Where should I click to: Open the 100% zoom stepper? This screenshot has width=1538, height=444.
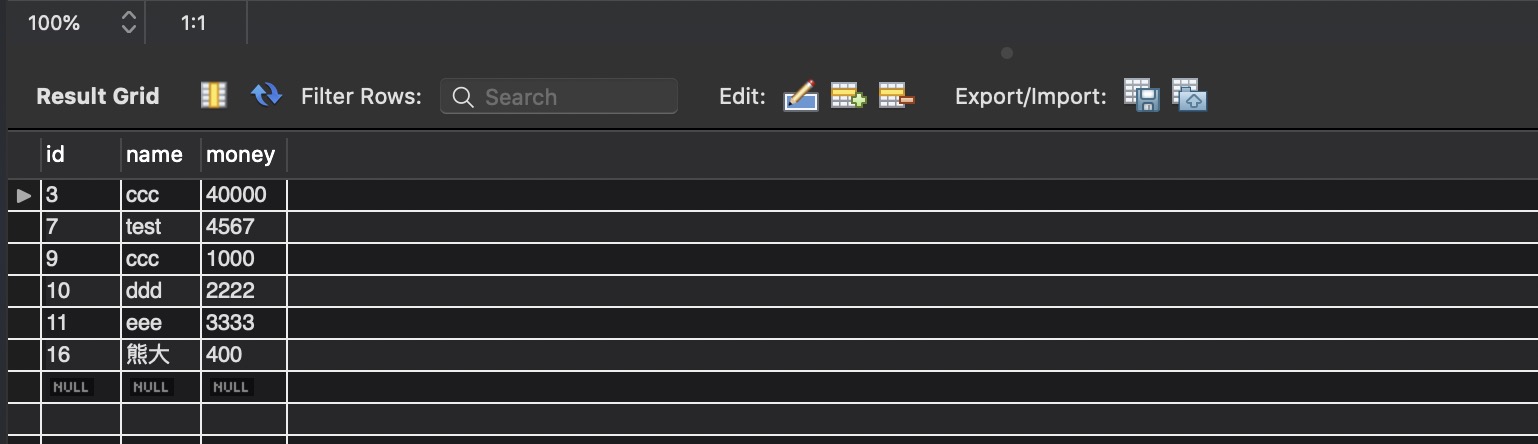tap(128, 23)
